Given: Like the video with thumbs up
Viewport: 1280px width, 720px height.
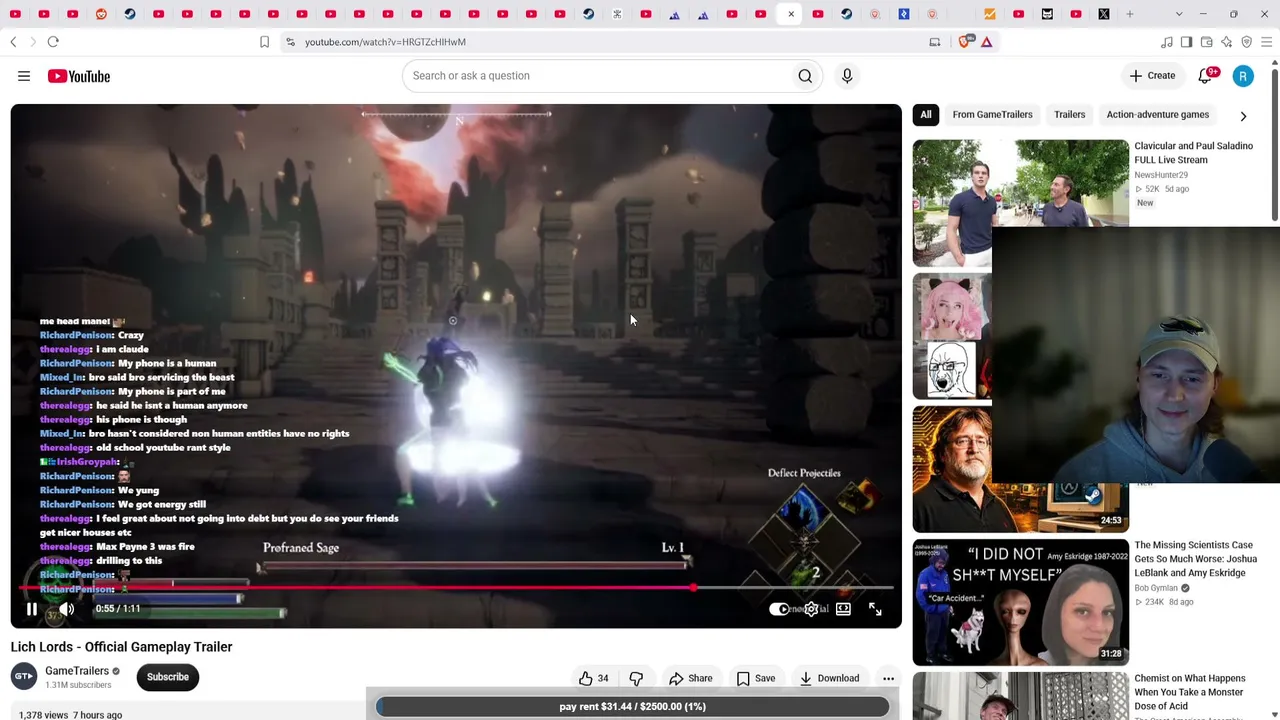Looking at the screenshot, I should pyautogui.click(x=586, y=678).
